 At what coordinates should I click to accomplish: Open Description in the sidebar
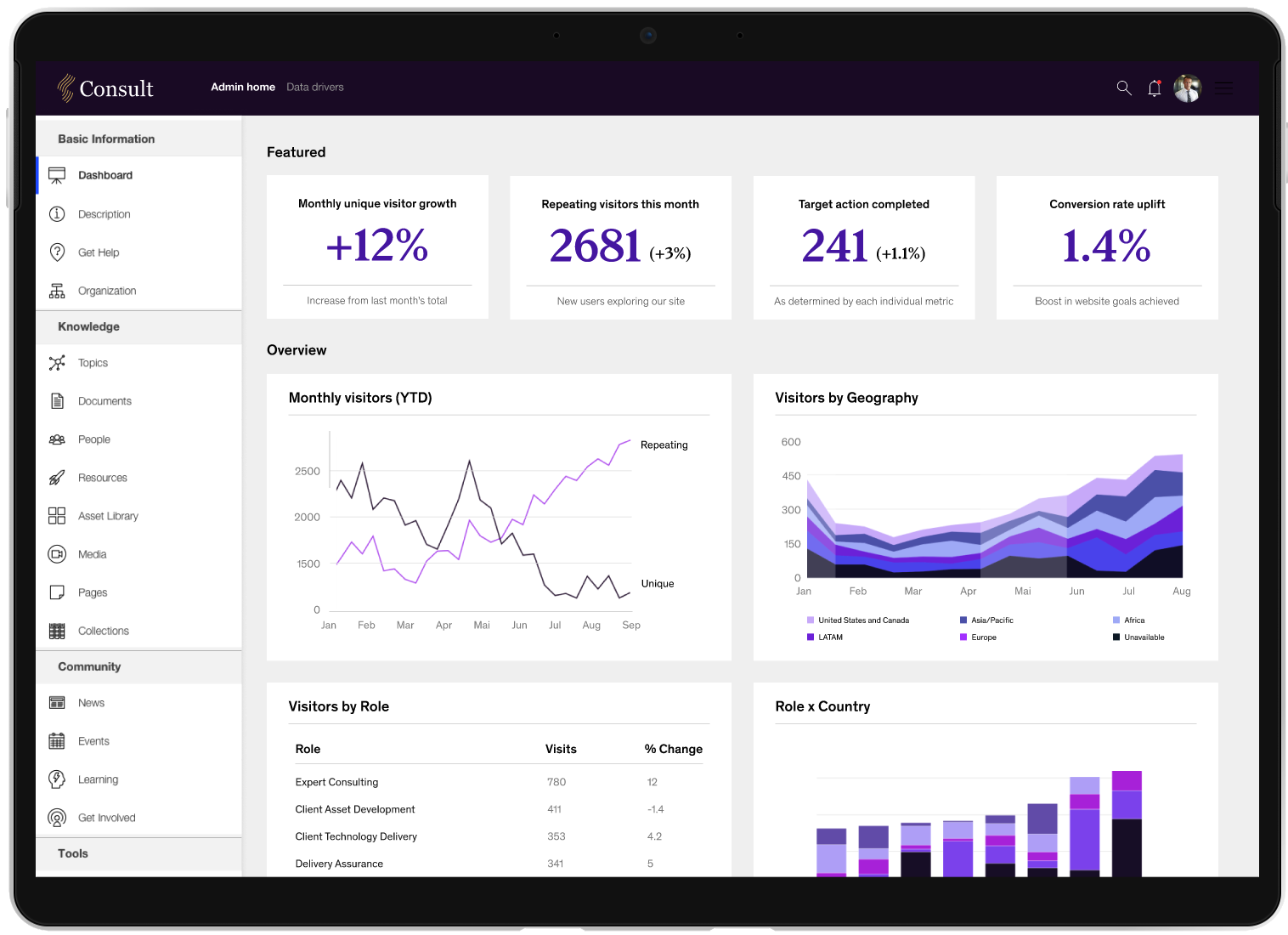pyautogui.click(x=138, y=214)
